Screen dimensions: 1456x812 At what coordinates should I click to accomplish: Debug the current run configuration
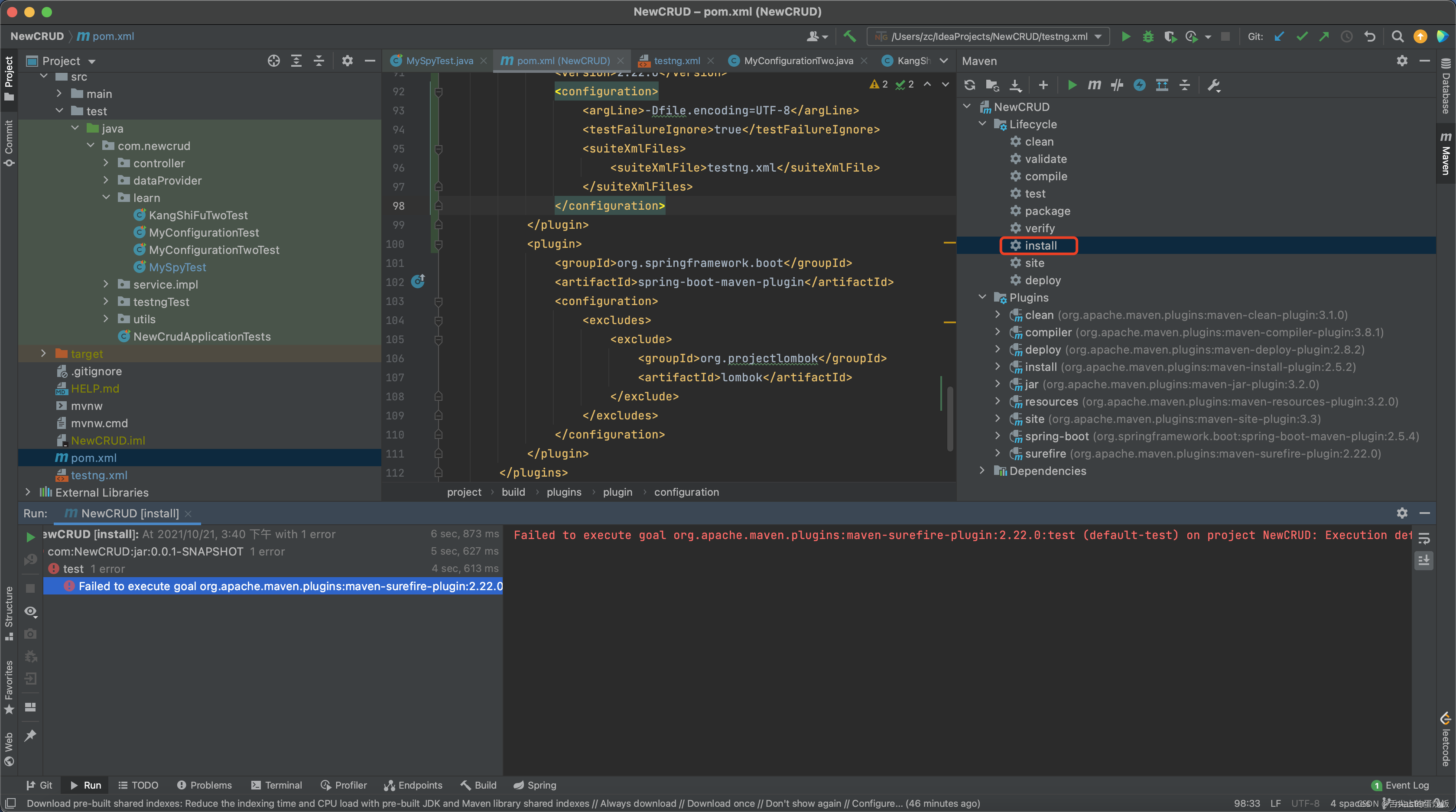(1148, 36)
